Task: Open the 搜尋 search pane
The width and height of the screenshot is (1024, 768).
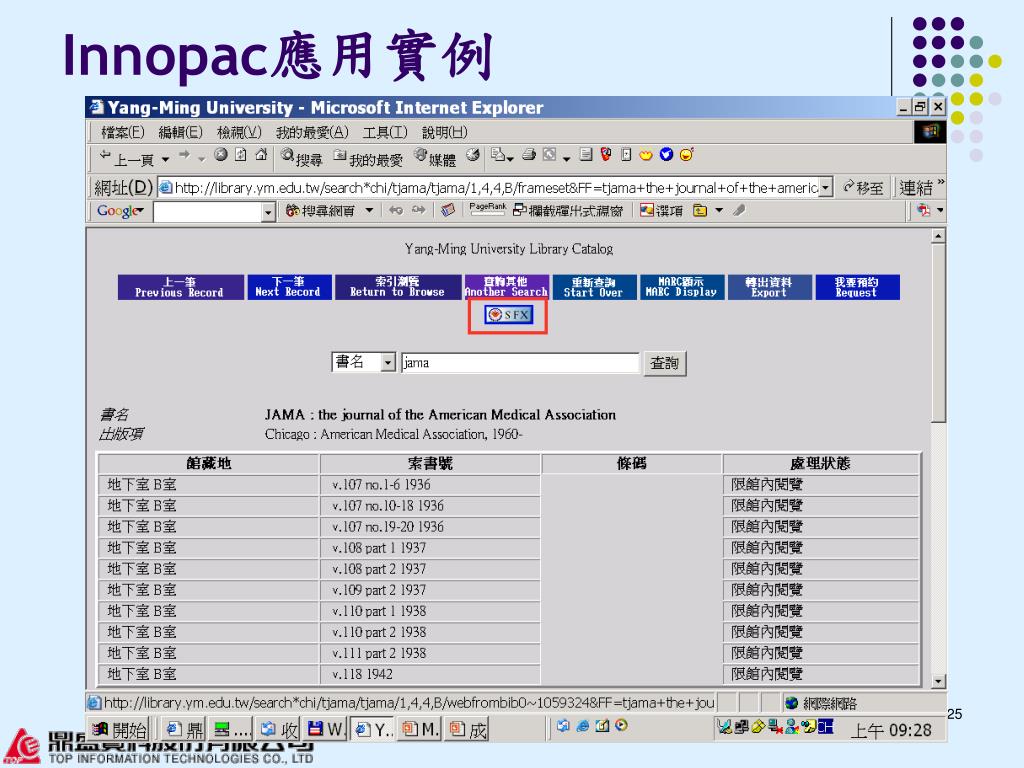Action: pos(301,157)
